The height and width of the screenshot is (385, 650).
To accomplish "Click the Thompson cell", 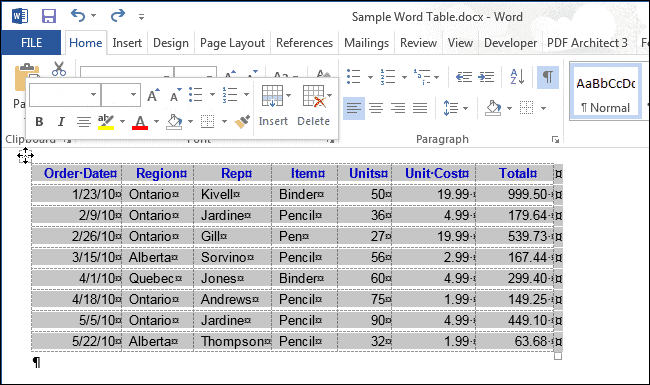I will pyautogui.click(x=233, y=341).
